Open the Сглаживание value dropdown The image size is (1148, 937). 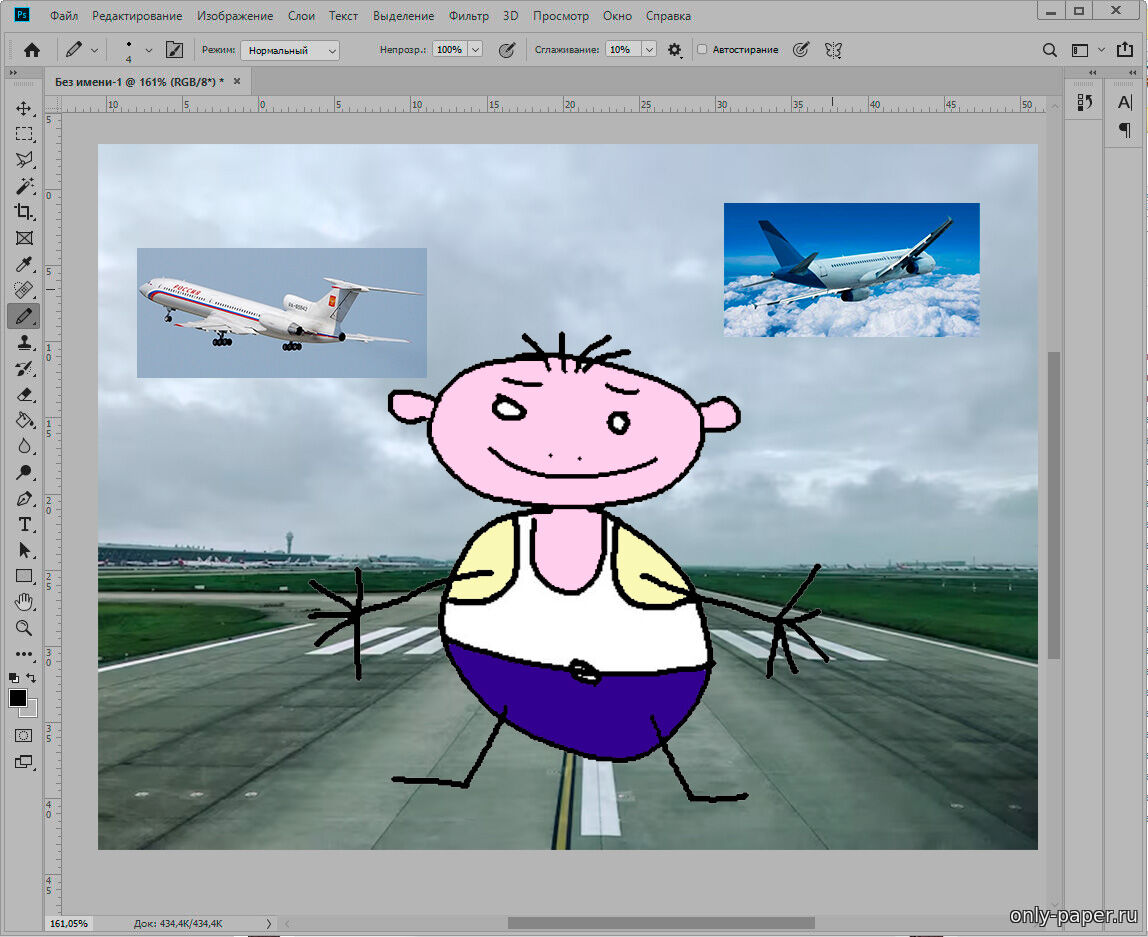tap(649, 50)
